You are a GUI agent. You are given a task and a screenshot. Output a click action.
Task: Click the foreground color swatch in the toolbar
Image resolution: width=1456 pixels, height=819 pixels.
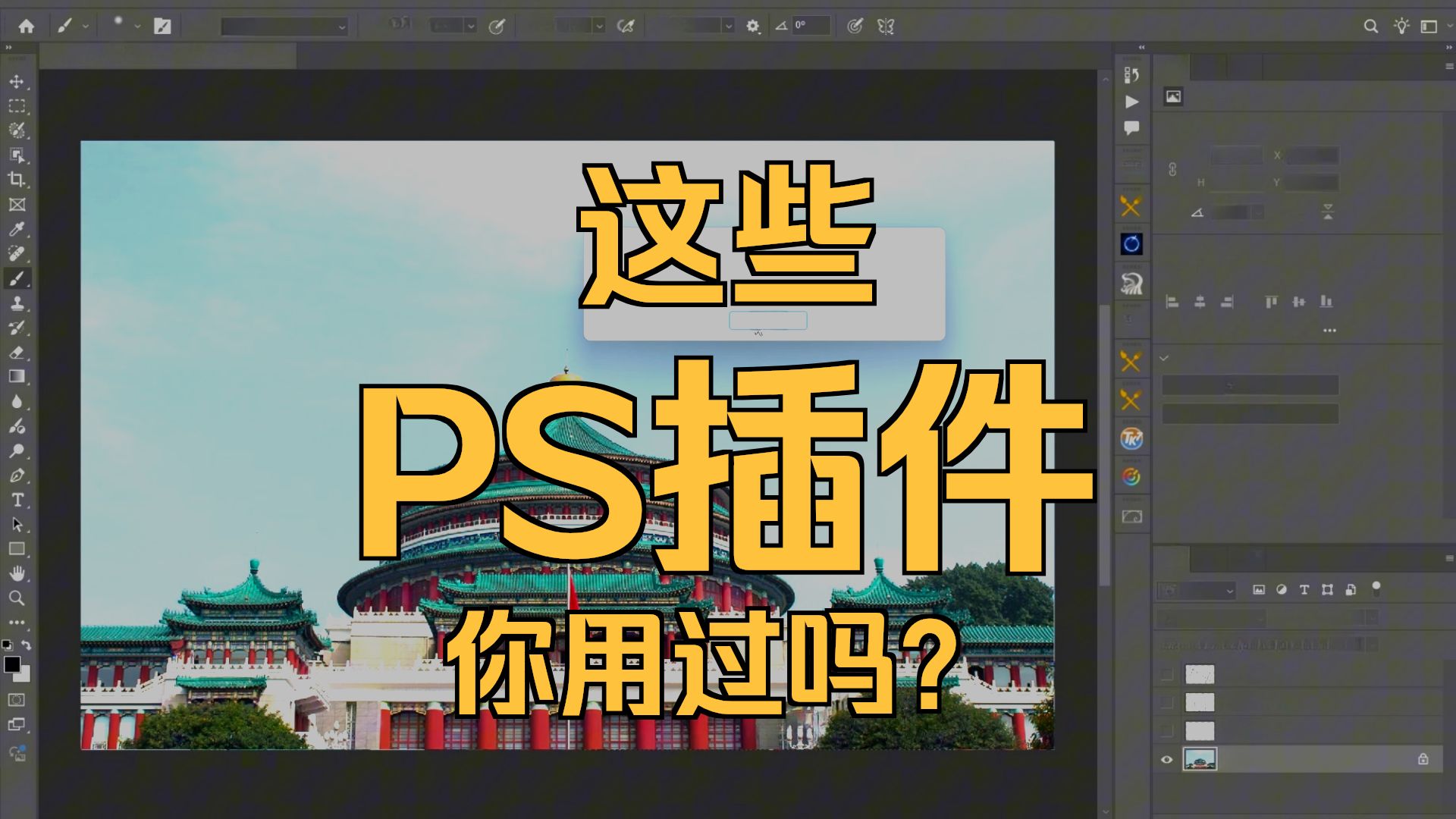pyautogui.click(x=12, y=665)
